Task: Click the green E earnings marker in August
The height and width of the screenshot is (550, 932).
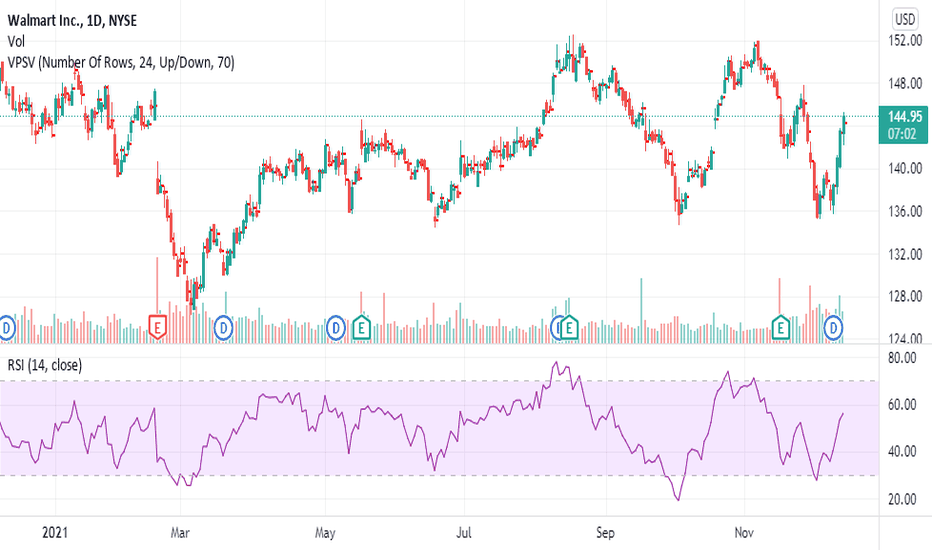Action: click(x=569, y=327)
